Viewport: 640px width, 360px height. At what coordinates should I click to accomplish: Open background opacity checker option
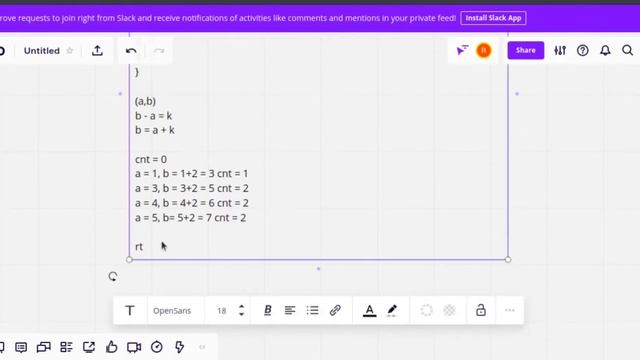[449, 310]
